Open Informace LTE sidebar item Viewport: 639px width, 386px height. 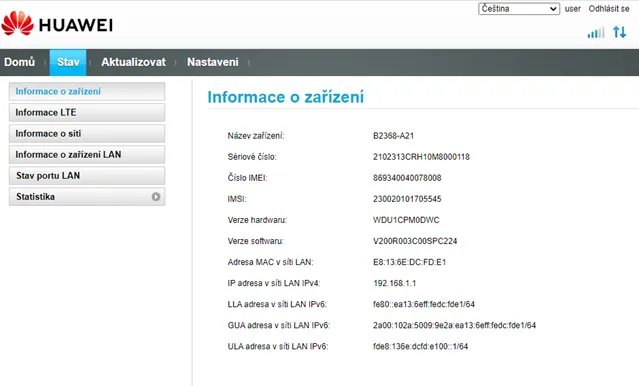pyautogui.click(x=87, y=112)
